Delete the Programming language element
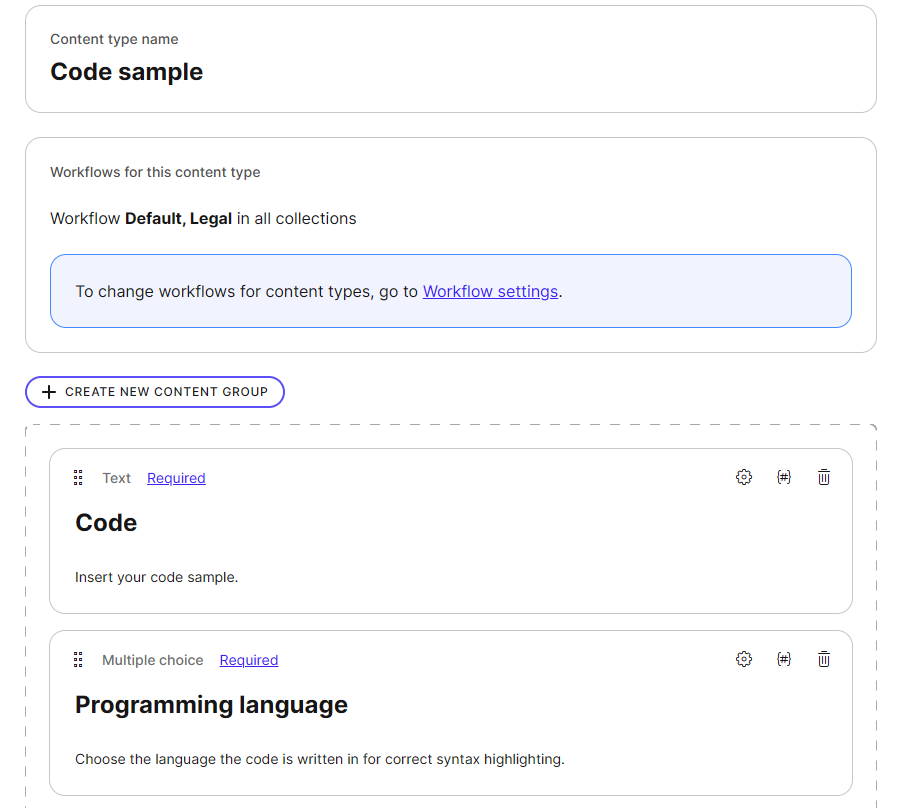The image size is (904, 808). pos(824,659)
